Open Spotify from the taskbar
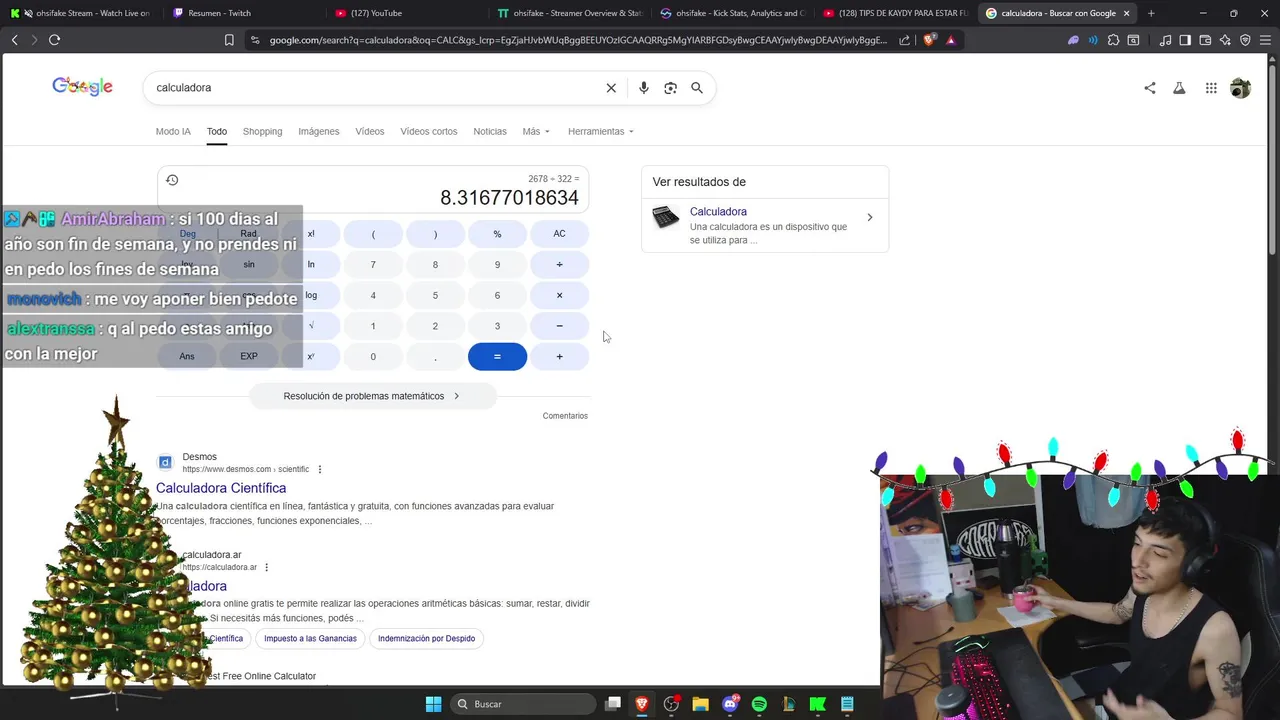Image resolution: width=1280 pixels, height=720 pixels. click(x=759, y=704)
